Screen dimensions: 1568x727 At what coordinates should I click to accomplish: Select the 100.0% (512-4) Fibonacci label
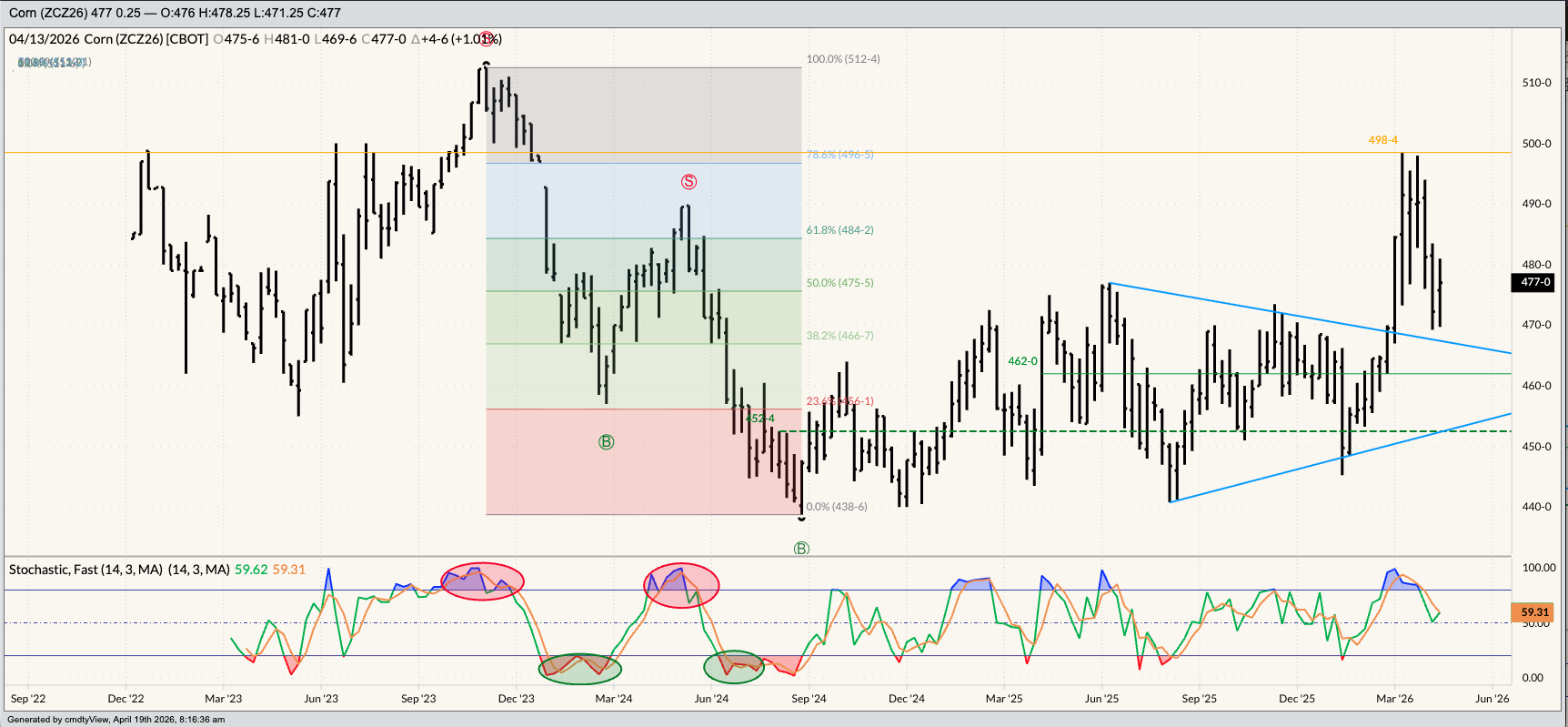click(x=842, y=59)
